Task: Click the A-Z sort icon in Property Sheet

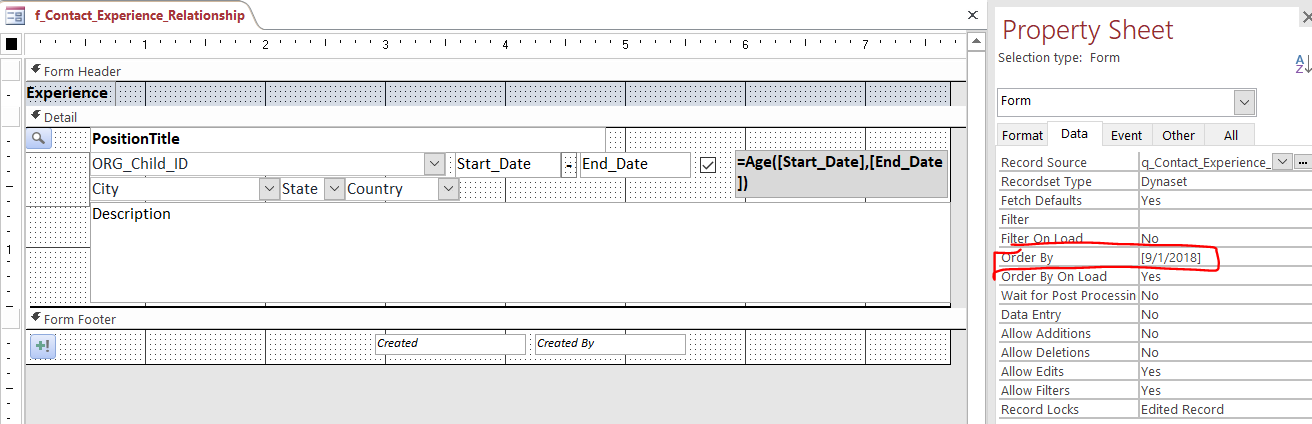Action: 1303,64
